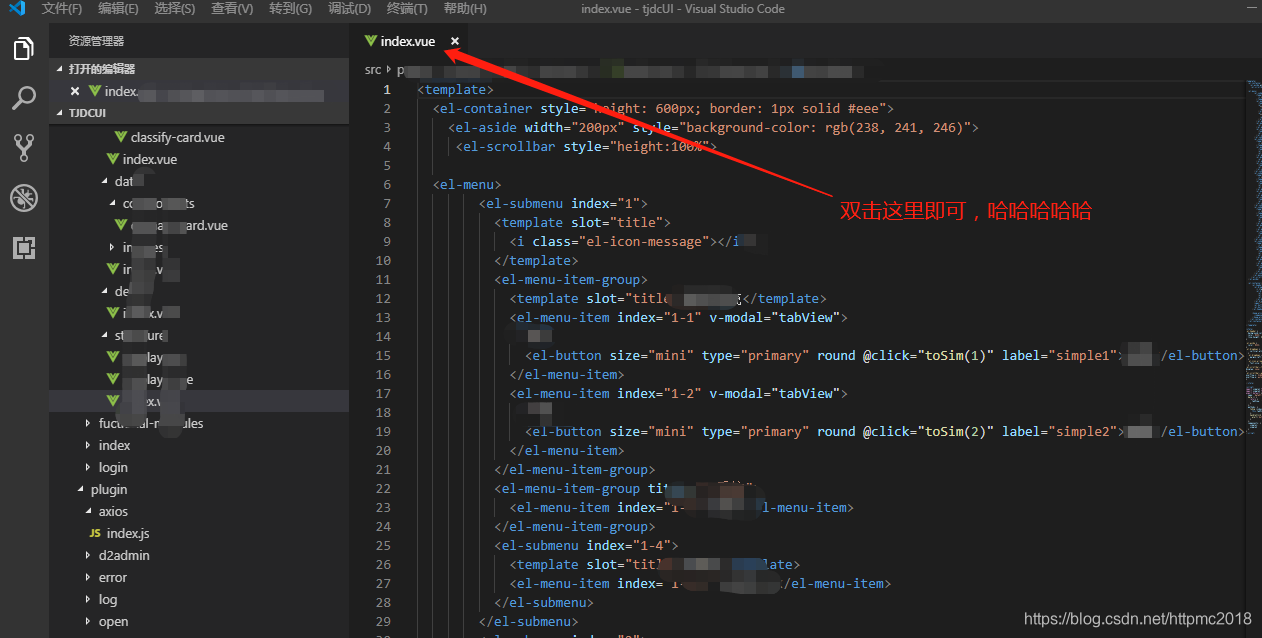Collapse the 打开的编辑器 section
This screenshot has width=1262, height=638.
pyautogui.click(x=101, y=69)
